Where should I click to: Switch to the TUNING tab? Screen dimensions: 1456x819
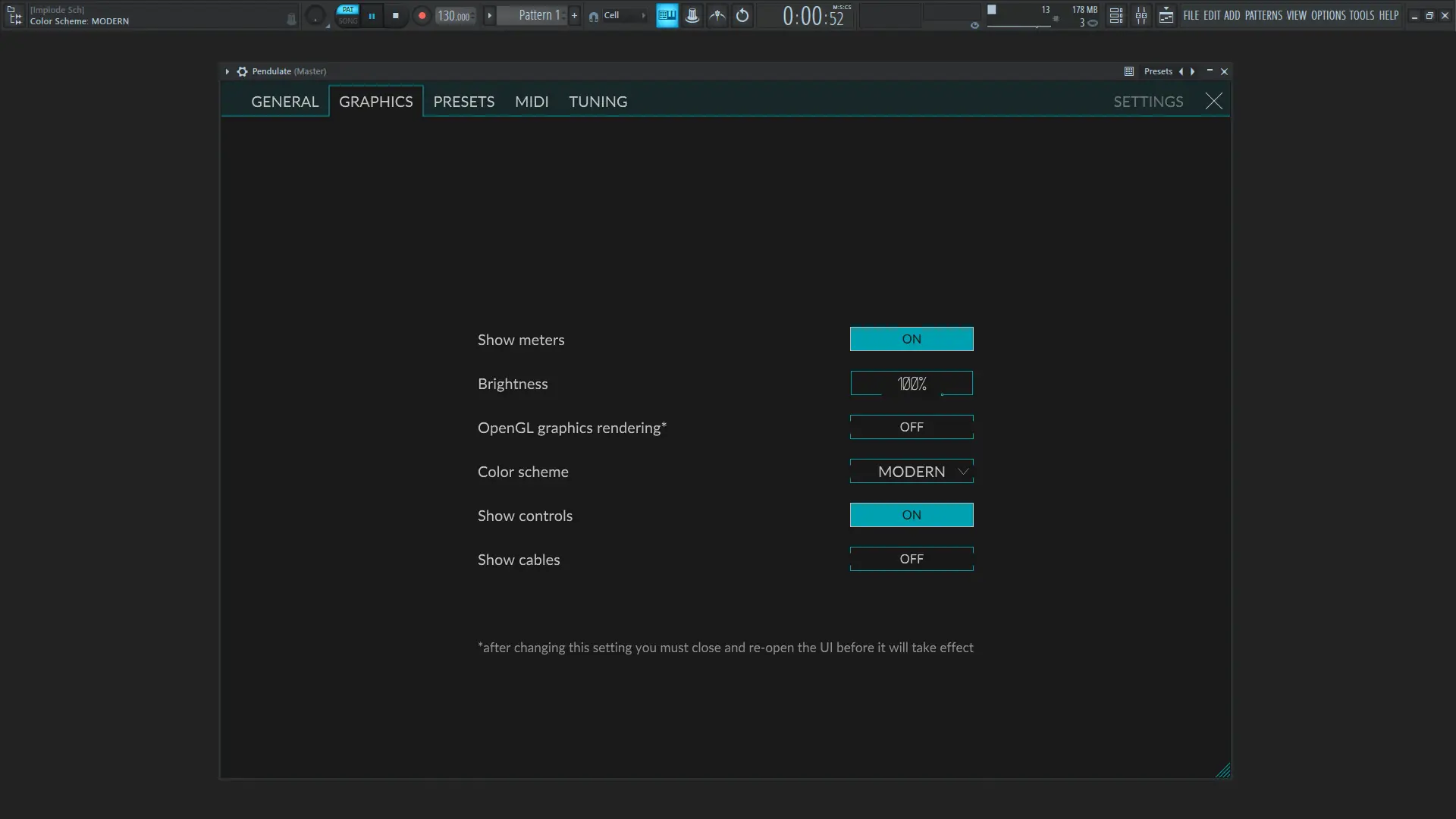(x=598, y=102)
